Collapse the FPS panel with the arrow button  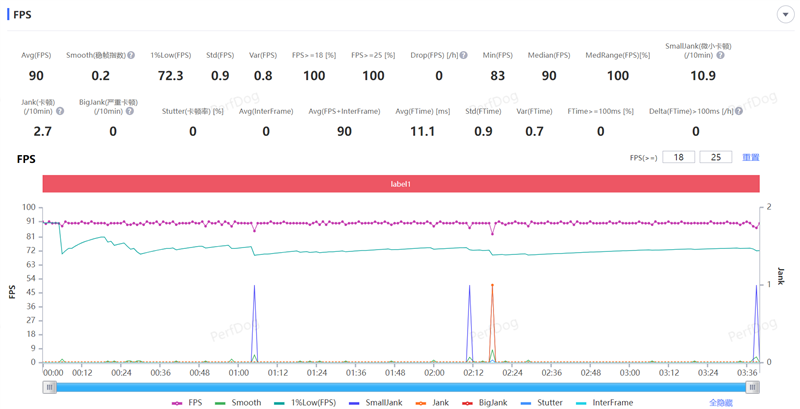pyautogui.click(x=785, y=14)
